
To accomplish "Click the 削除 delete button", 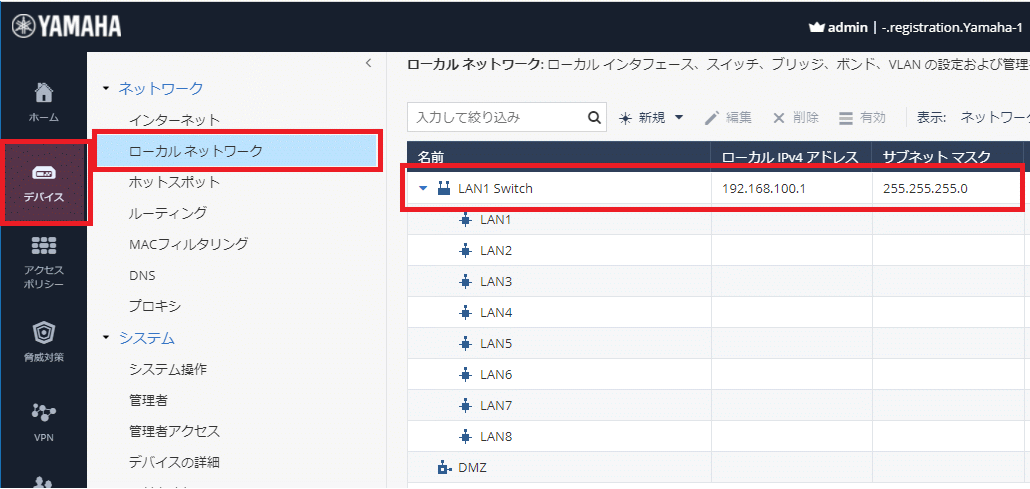I will [795, 117].
